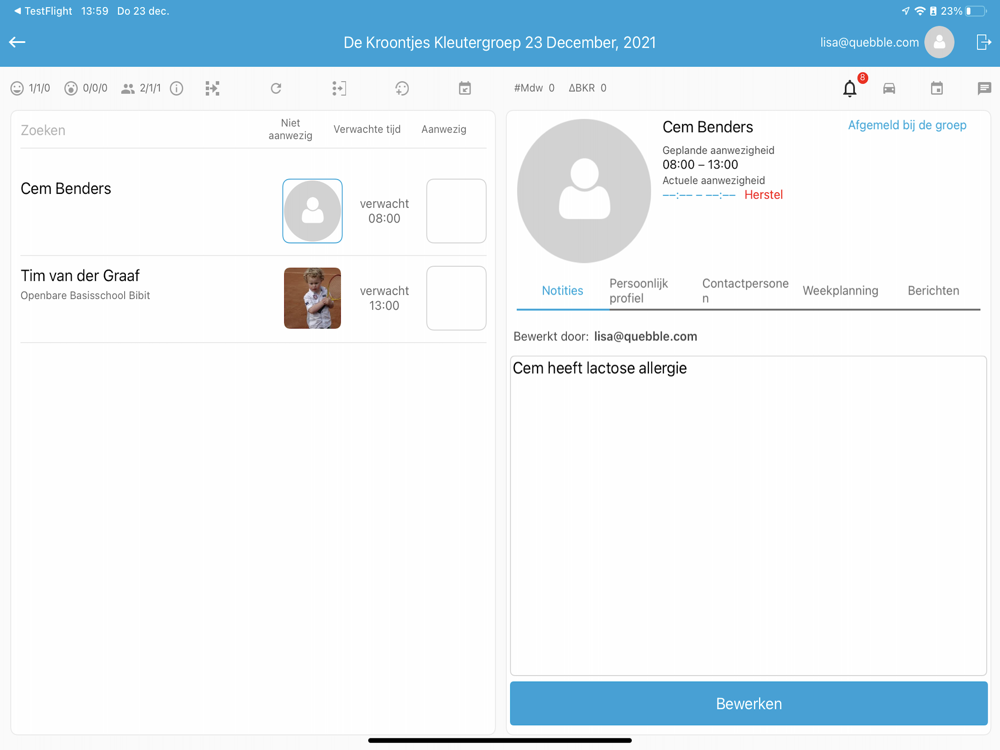Check Cem Benders as Aanwezig
Image resolution: width=1000 pixels, height=750 pixels.
tap(456, 211)
